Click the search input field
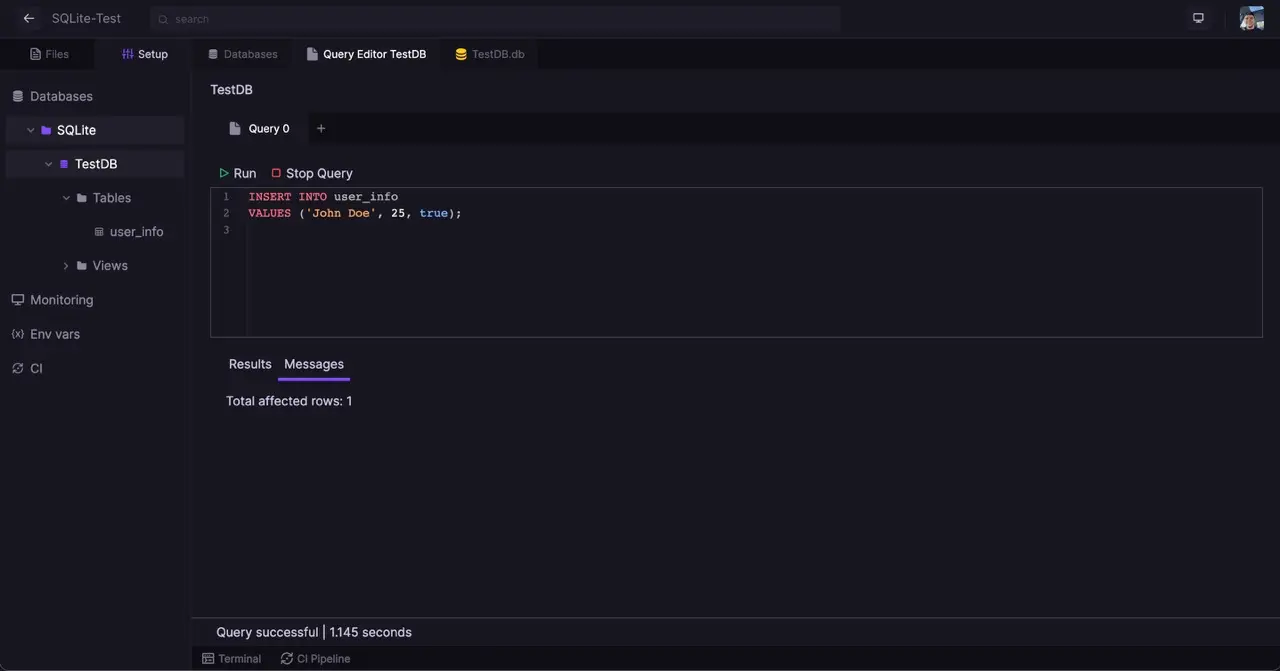The image size is (1280, 671). point(495,19)
